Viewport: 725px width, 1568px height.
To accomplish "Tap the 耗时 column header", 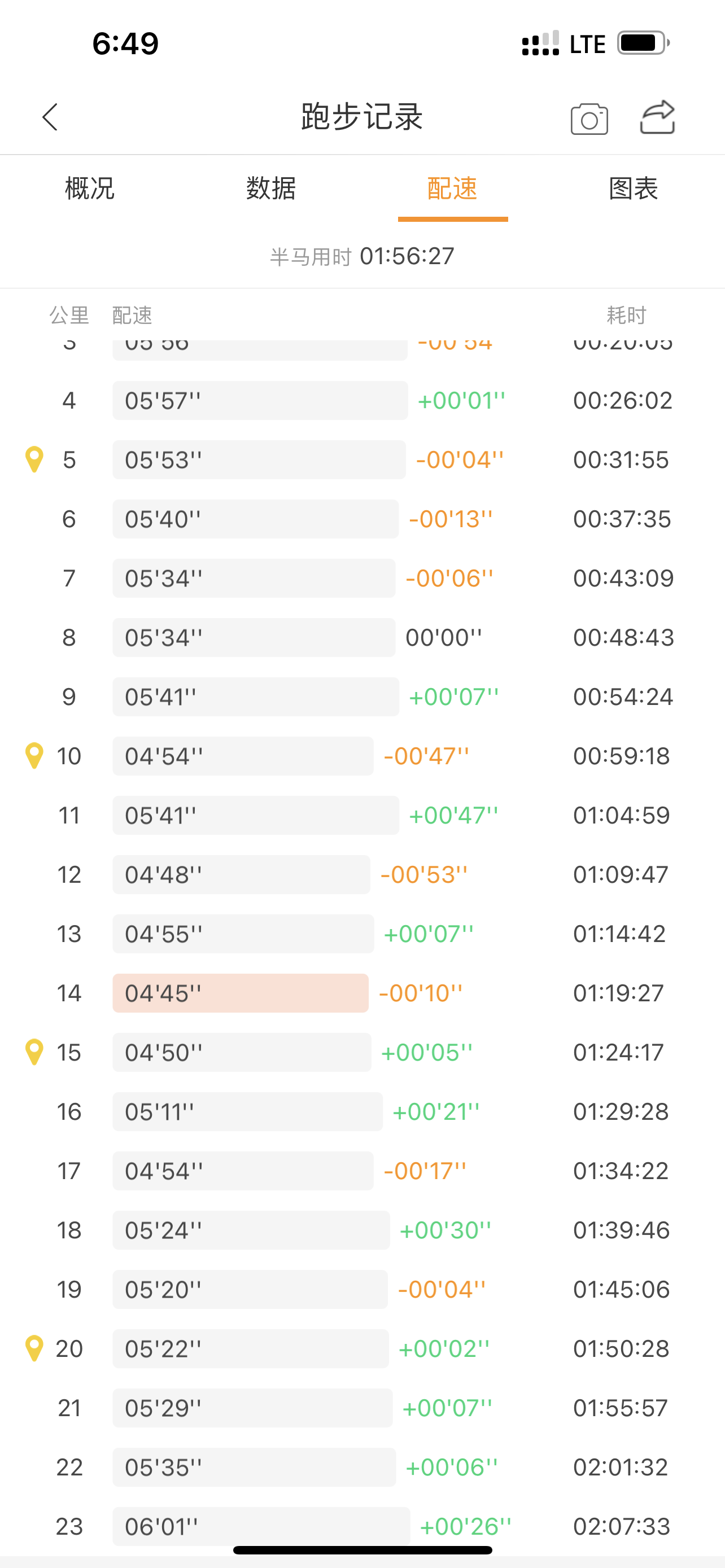I will coord(626,316).
